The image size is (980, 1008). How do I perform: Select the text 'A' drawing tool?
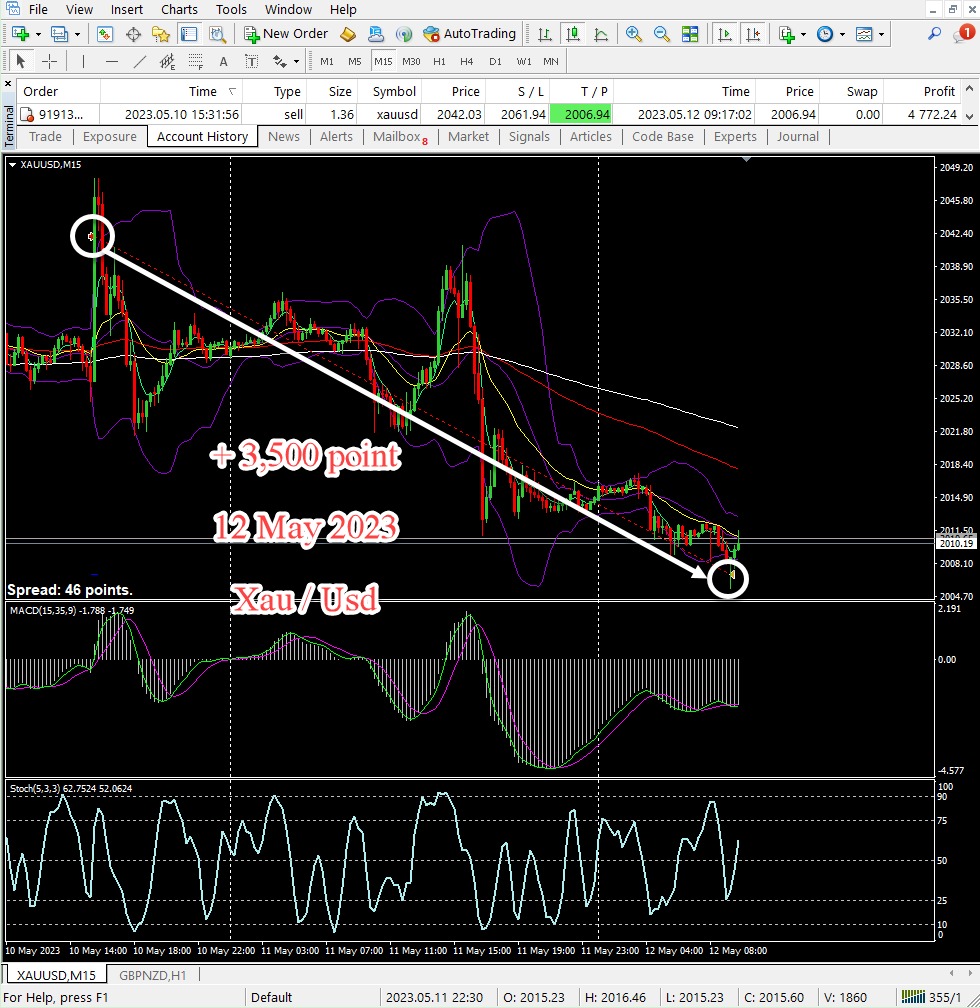tap(223, 62)
